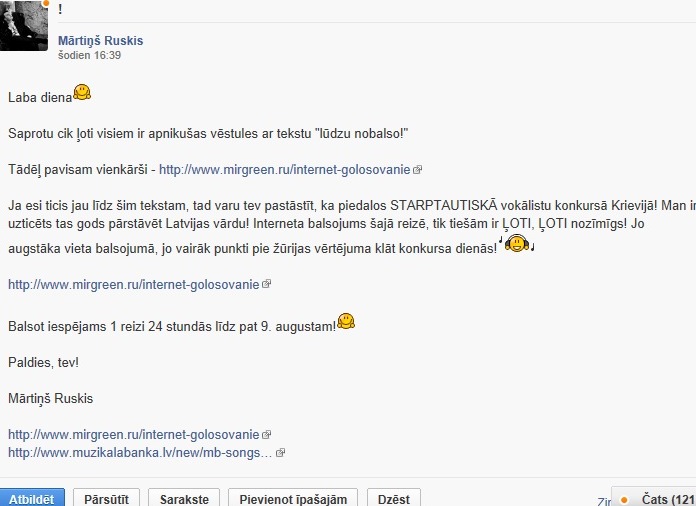Screen dimensions: 696x506
Task: Click the Sarakste conversation button
Action: (x=184, y=498)
